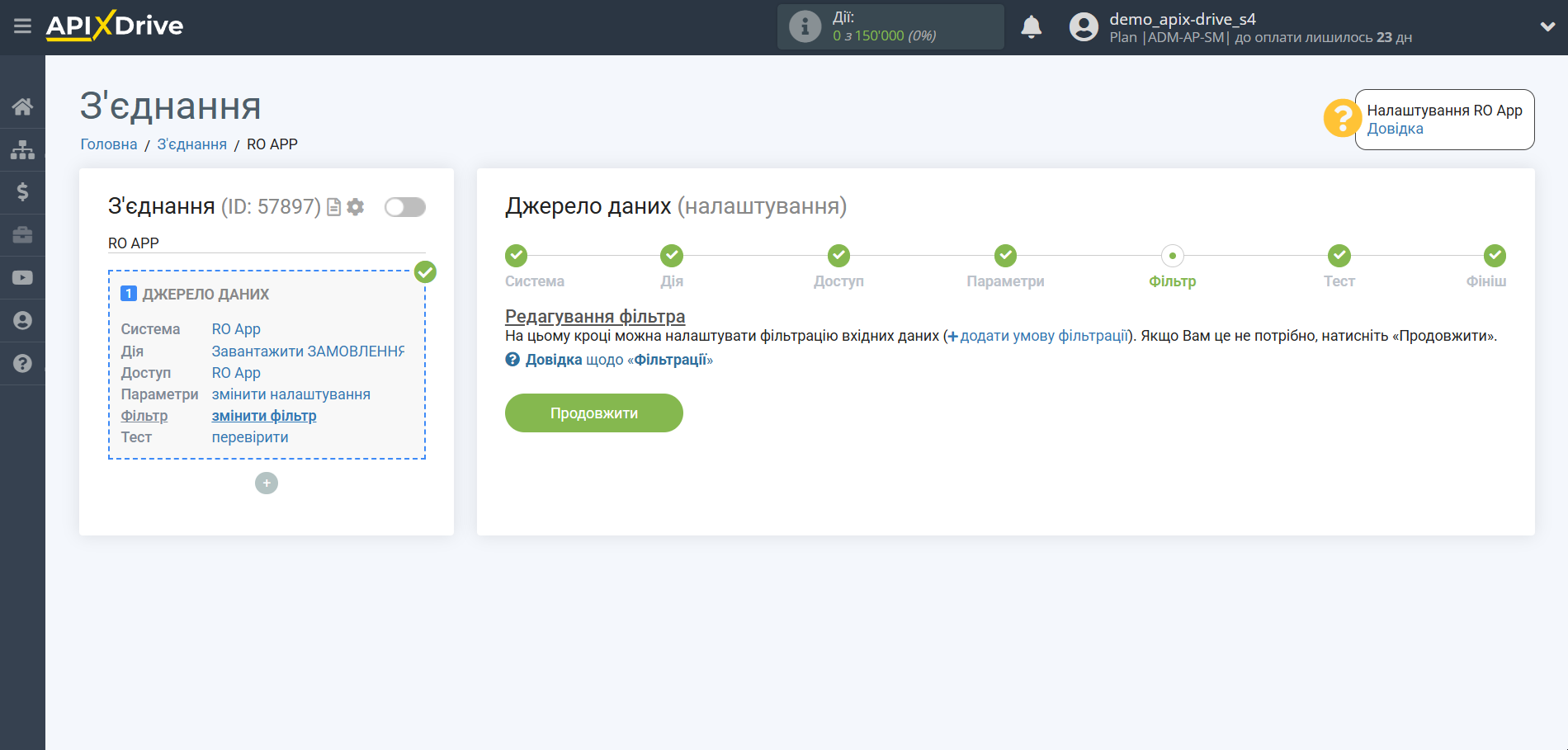The height and width of the screenshot is (750, 1568).
Task: Click the info icon in the actions counter
Action: click(x=803, y=26)
